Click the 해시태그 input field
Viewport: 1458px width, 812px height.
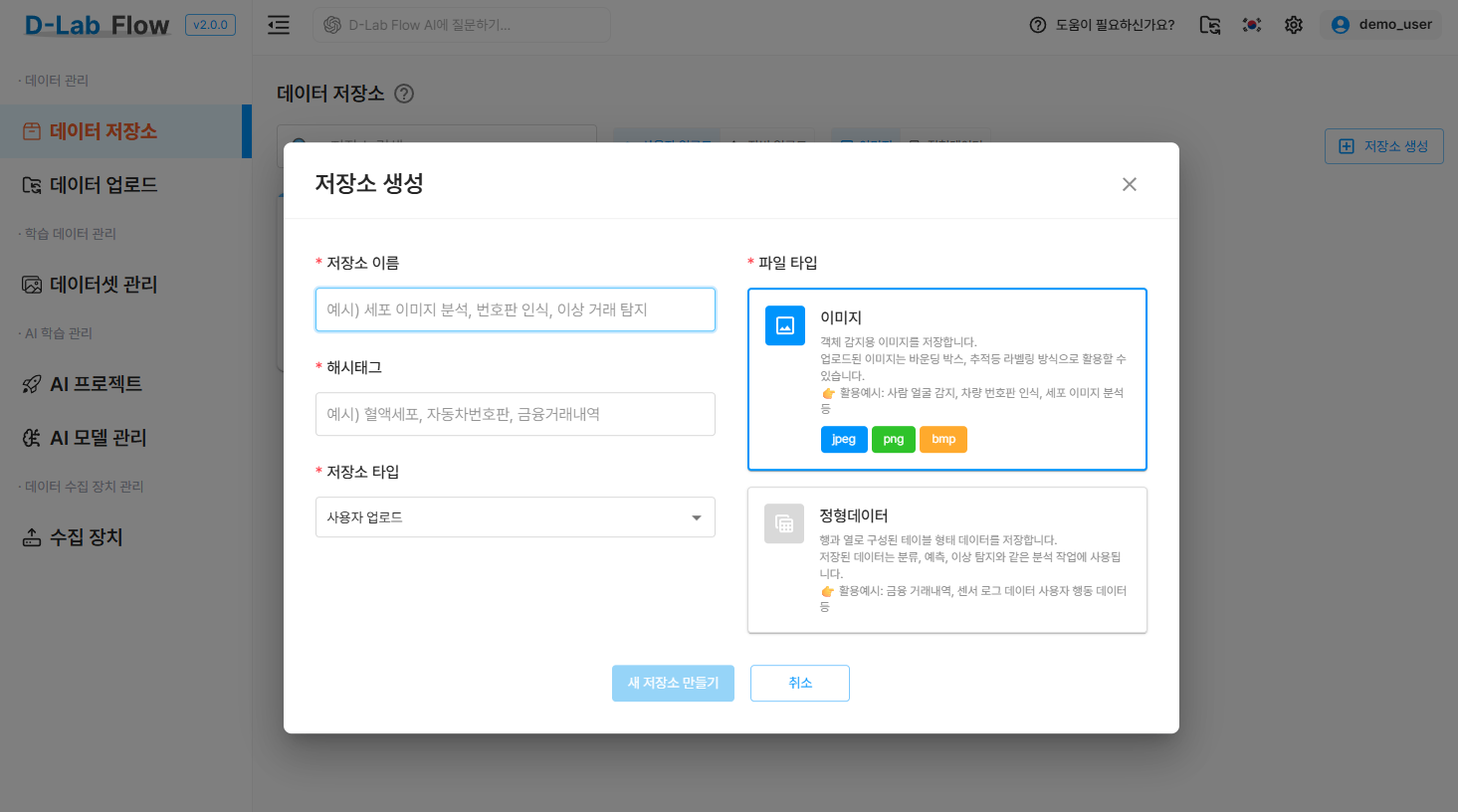click(x=515, y=414)
